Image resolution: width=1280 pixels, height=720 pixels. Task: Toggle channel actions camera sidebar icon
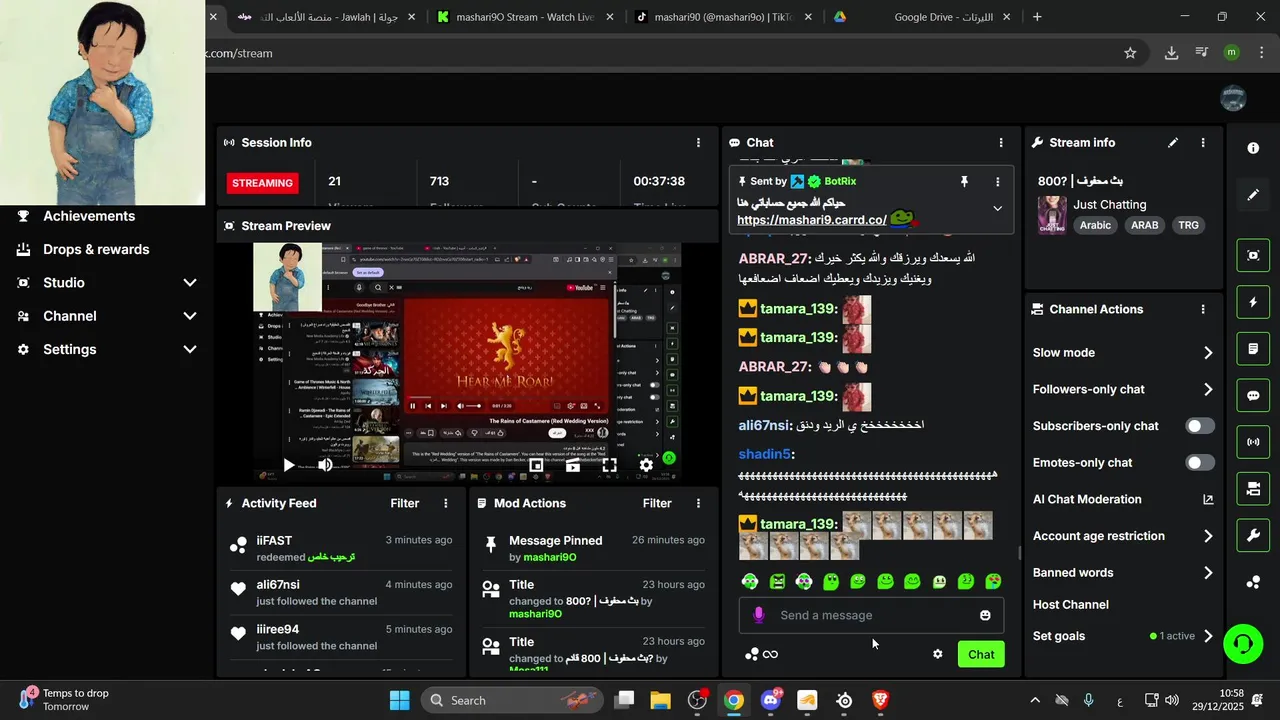1253,489
